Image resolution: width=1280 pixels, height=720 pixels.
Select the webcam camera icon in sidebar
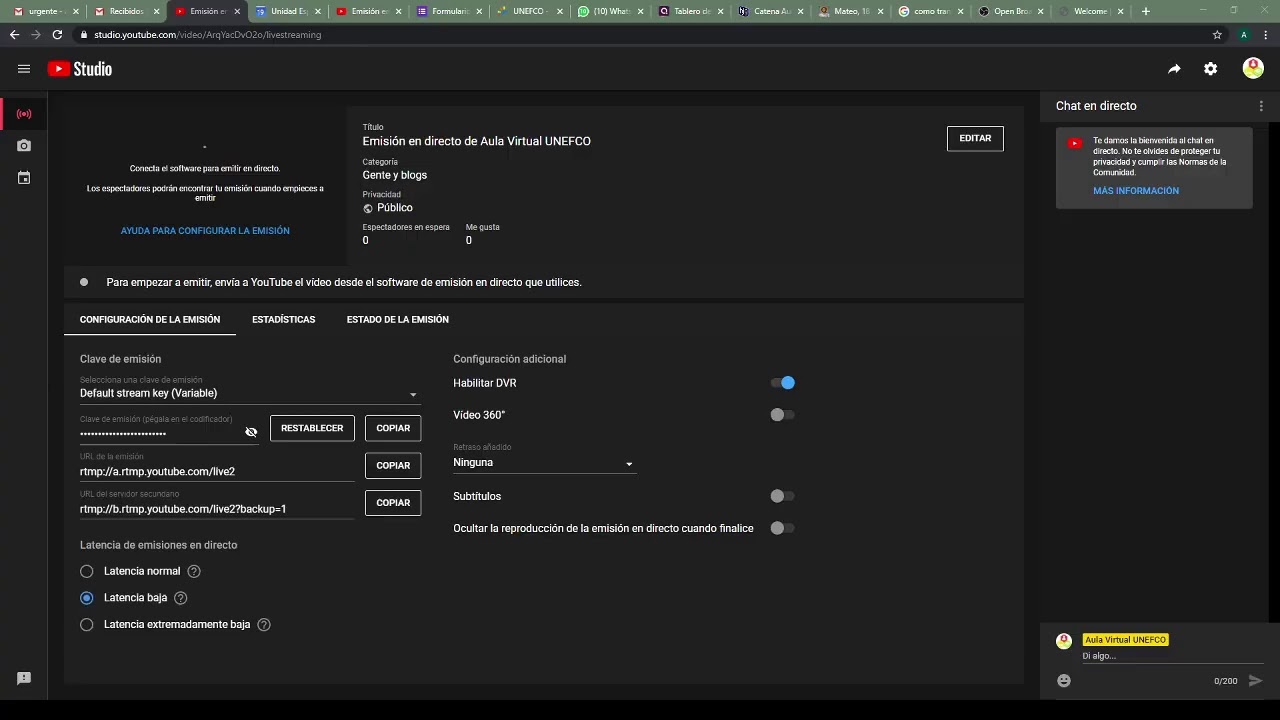[24, 146]
